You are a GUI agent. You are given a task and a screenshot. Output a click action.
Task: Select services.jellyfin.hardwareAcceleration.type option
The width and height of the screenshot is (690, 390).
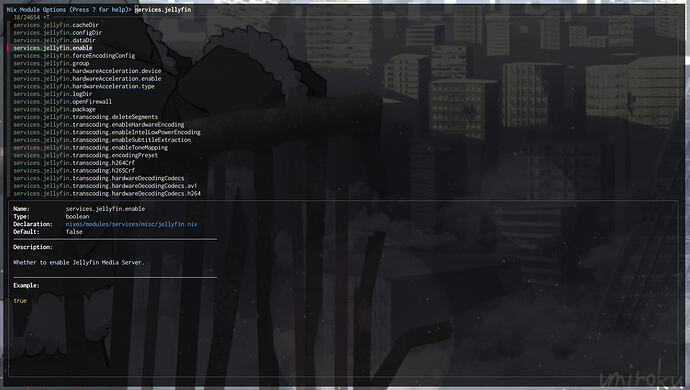84,86
